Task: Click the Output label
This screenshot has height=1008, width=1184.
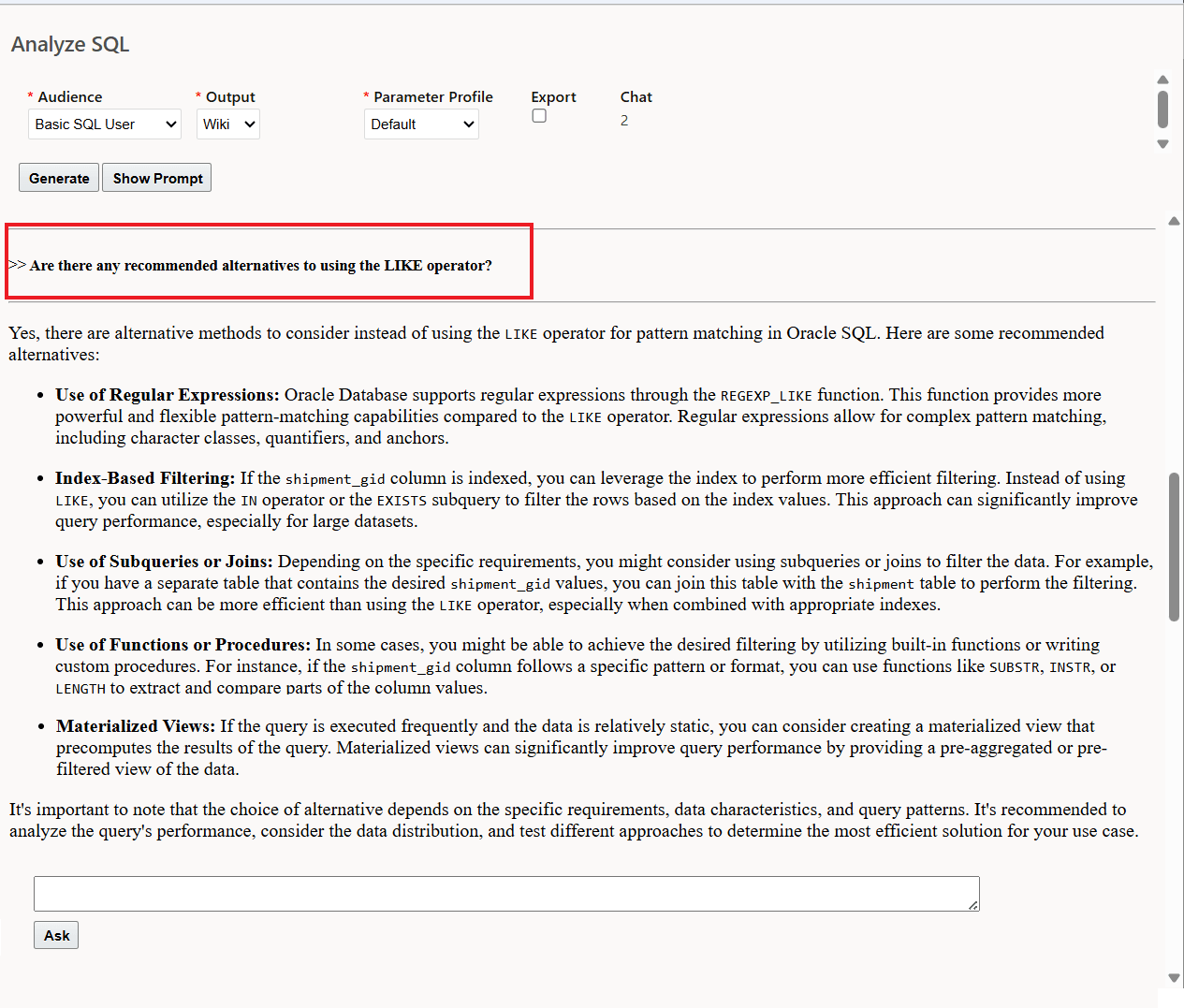Action: tap(230, 96)
